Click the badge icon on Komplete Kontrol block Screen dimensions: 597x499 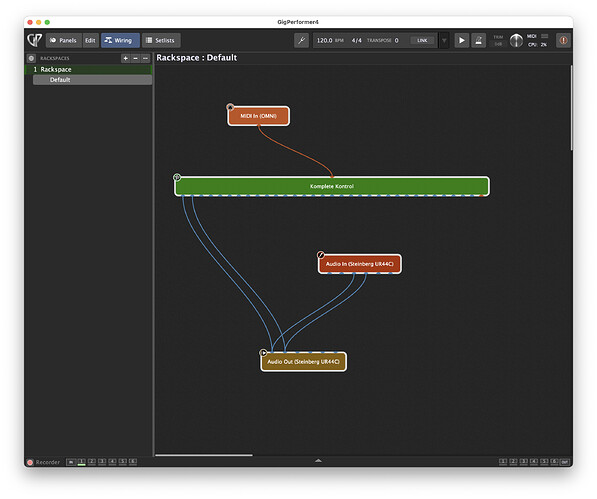click(x=177, y=177)
